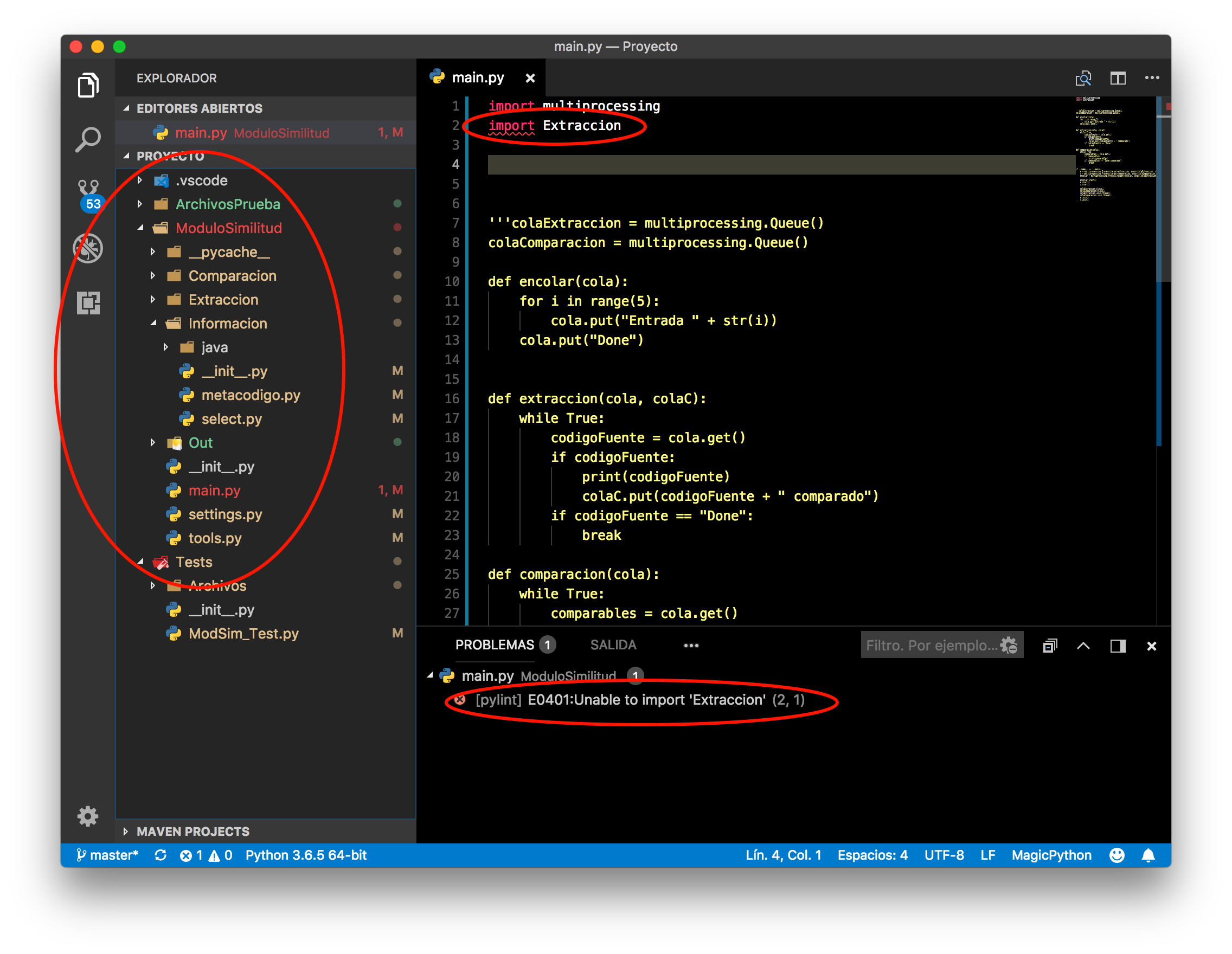
Task: Open the Explorer view in activity bar
Action: click(88, 85)
